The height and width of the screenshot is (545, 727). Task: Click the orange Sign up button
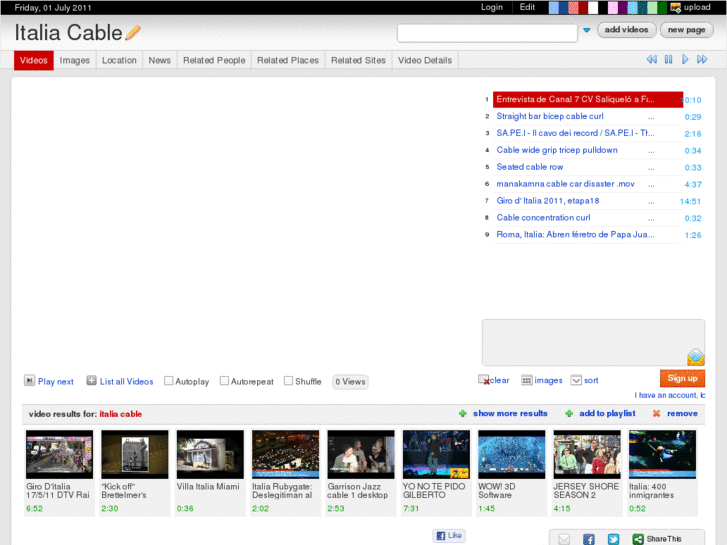click(682, 378)
